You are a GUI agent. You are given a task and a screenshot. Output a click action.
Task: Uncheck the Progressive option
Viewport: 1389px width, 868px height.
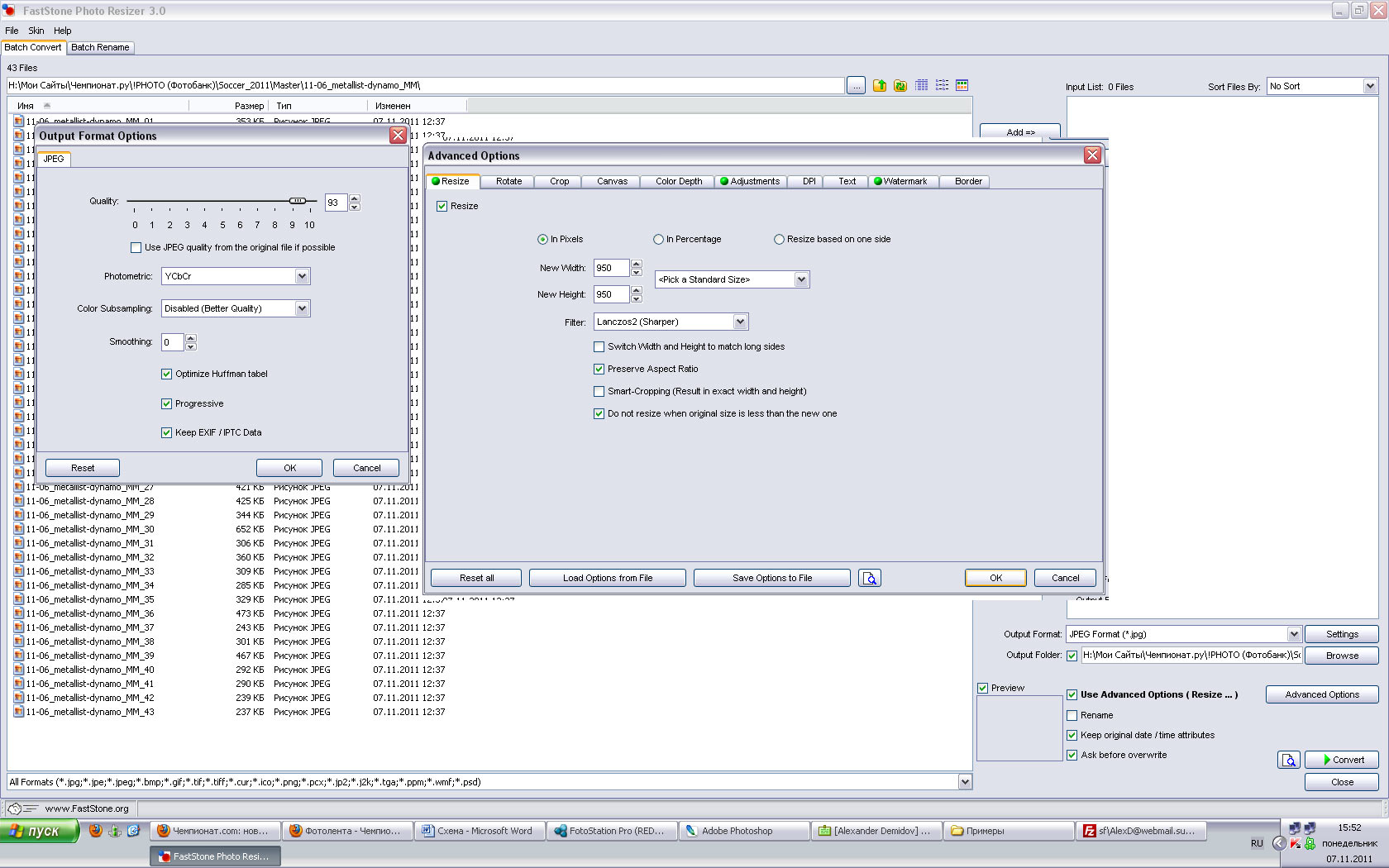pyautogui.click(x=167, y=404)
